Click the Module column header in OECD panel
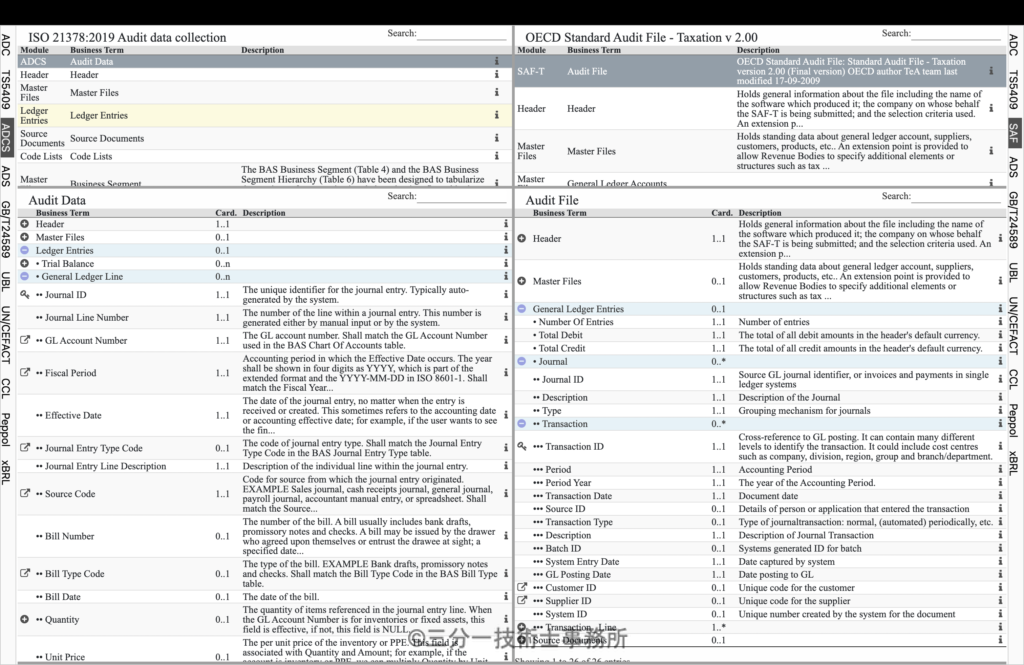 532,50
